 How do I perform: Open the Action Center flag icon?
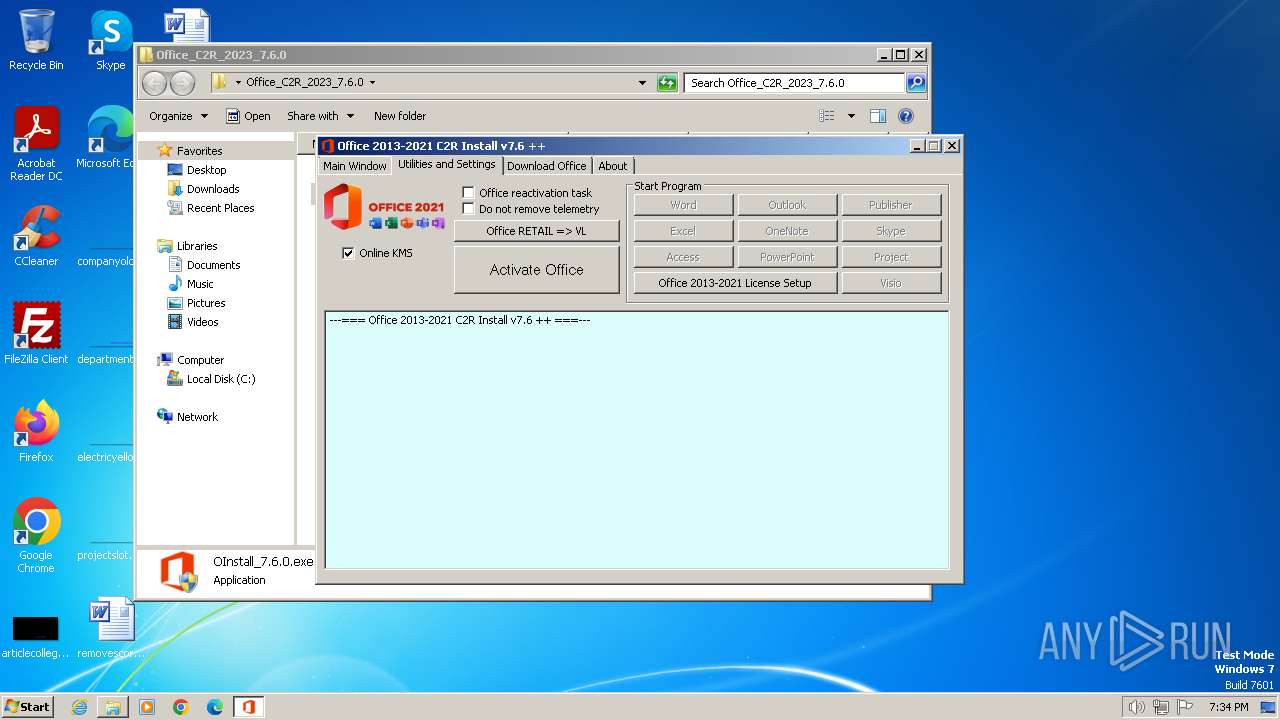[x=1184, y=707]
